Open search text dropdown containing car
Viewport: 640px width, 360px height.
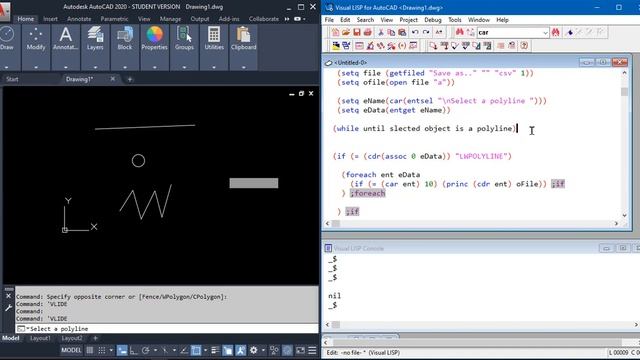point(545,32)
